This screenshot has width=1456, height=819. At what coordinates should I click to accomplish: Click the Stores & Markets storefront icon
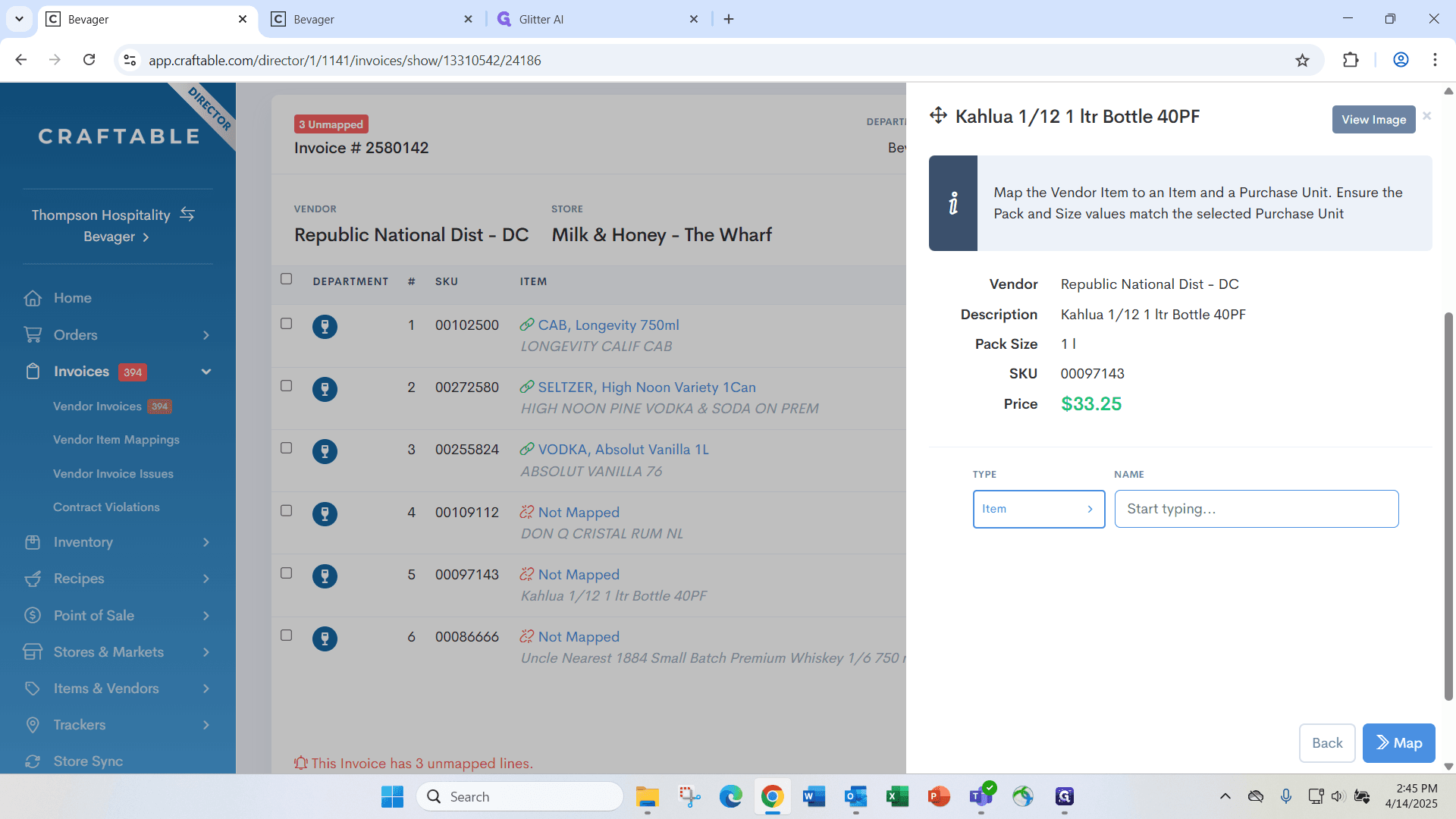pos(33,651)
